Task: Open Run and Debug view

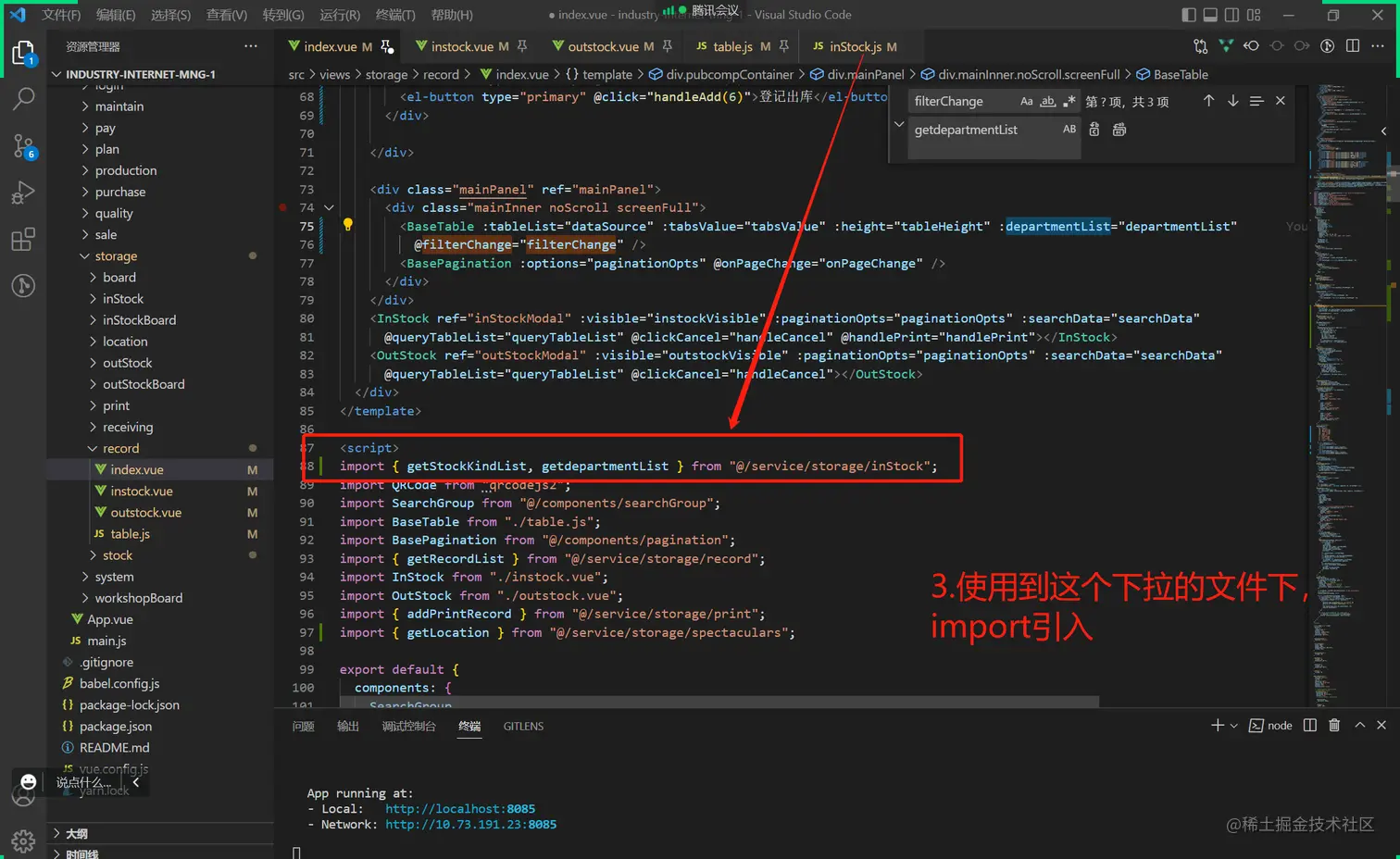Action: pos(23,193)
